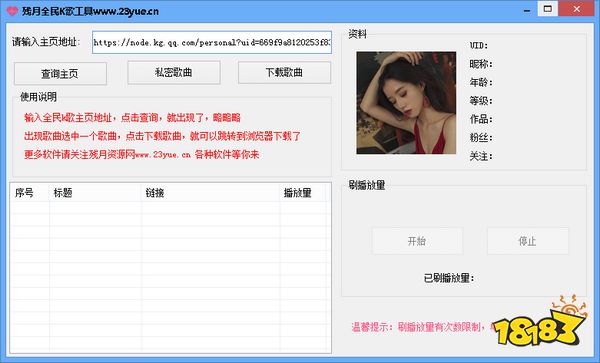600x363 pixels.
Task: Click the profile avatar photo
Action: (x=406, y=103)
